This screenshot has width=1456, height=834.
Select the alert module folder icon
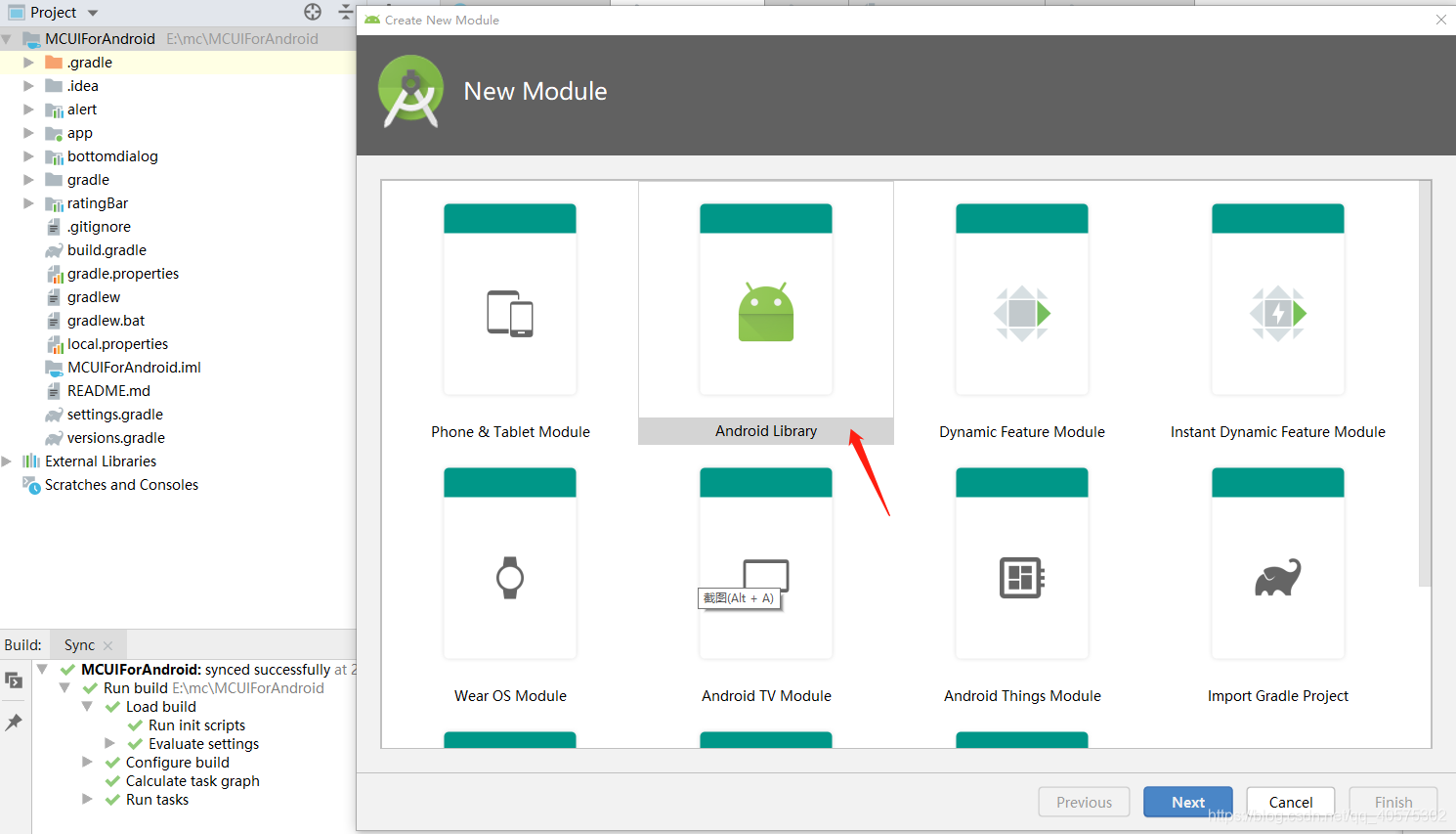click(54, 110)
